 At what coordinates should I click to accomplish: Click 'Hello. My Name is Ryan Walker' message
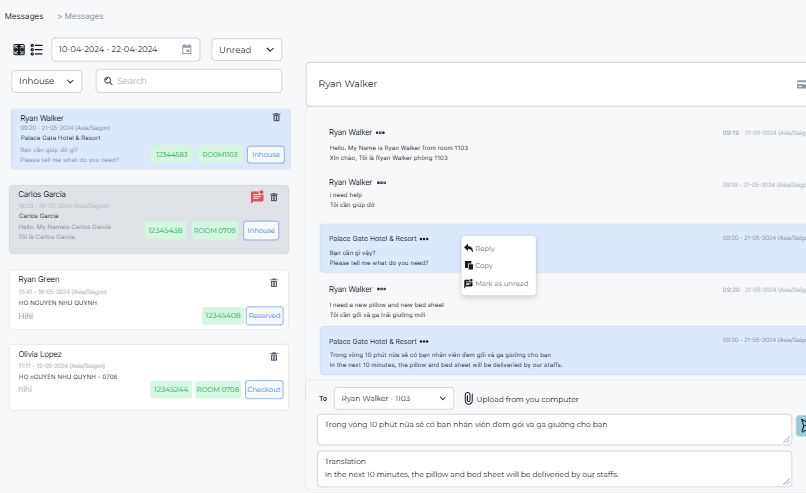click(x=399, y=148)
